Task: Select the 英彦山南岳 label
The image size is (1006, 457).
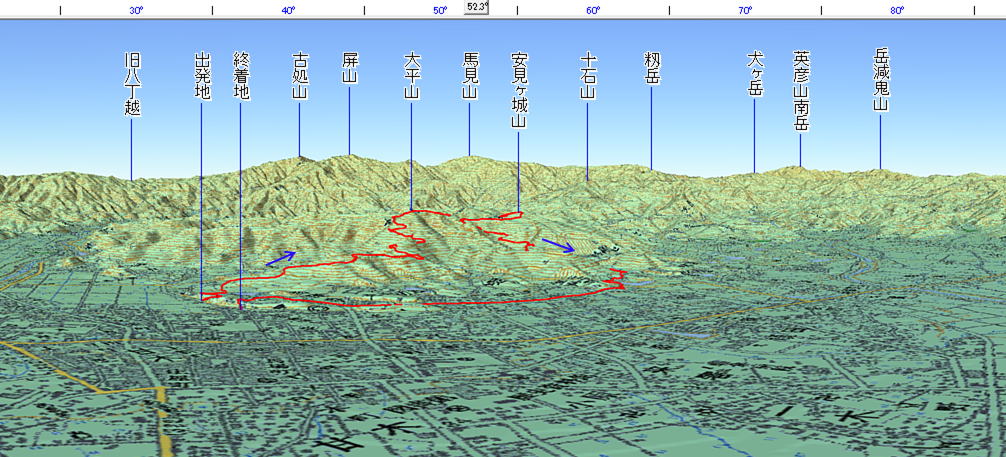Action: 800,91
